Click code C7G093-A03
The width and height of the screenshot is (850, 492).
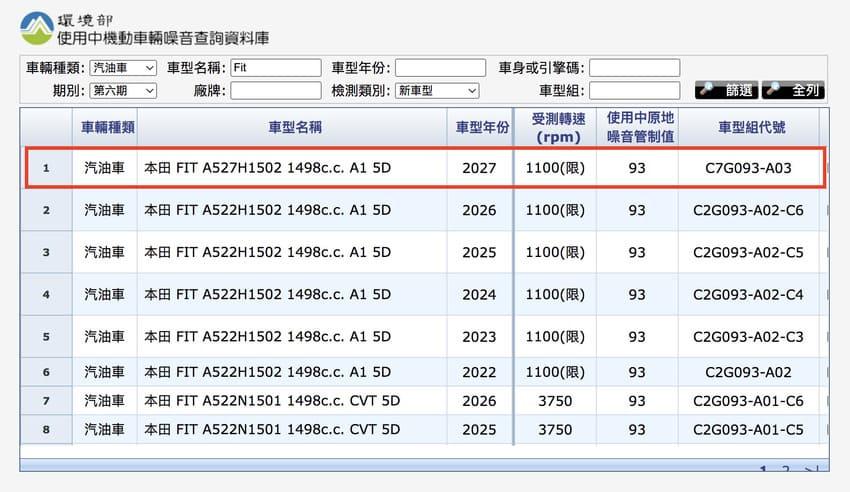pos(748,168)
